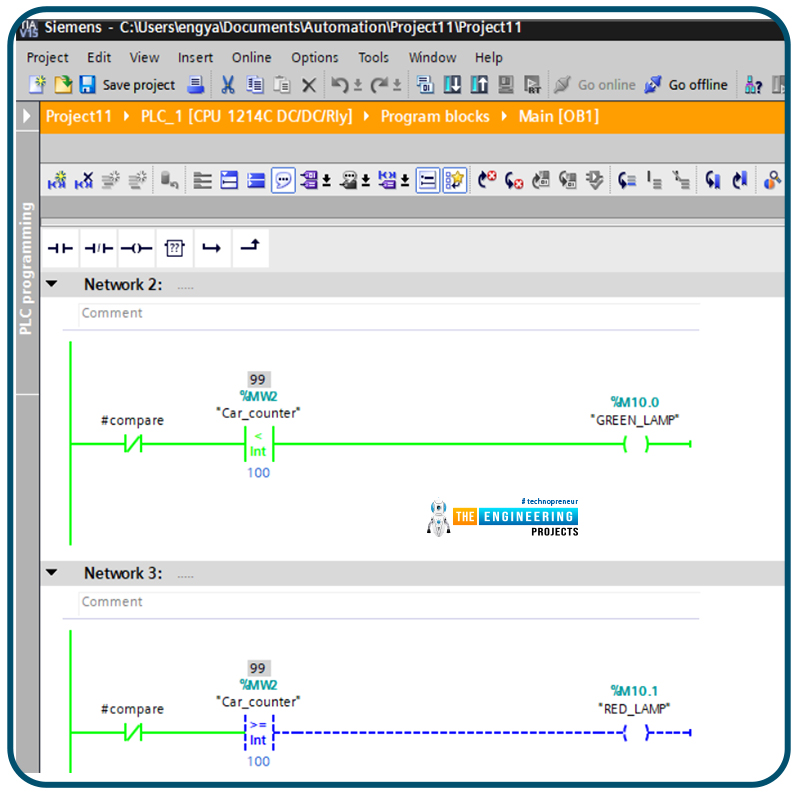
Task: Click the Accessible devices icon
Action: [x=753, y=85]
